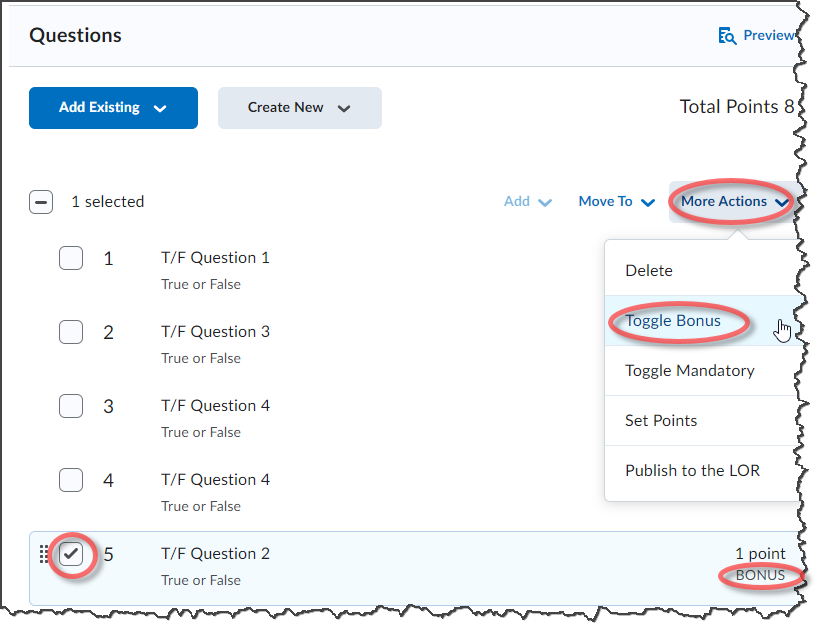815x626 pixels.
Task: Click the Preview magnifier icon
Action: [727, 36]
